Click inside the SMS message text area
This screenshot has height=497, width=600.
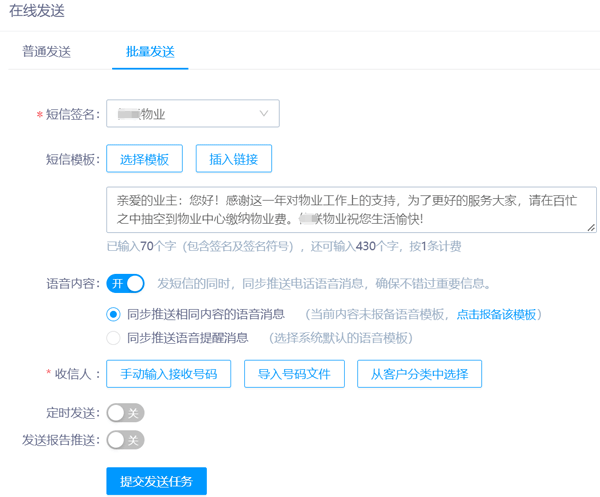click(350, 210)
